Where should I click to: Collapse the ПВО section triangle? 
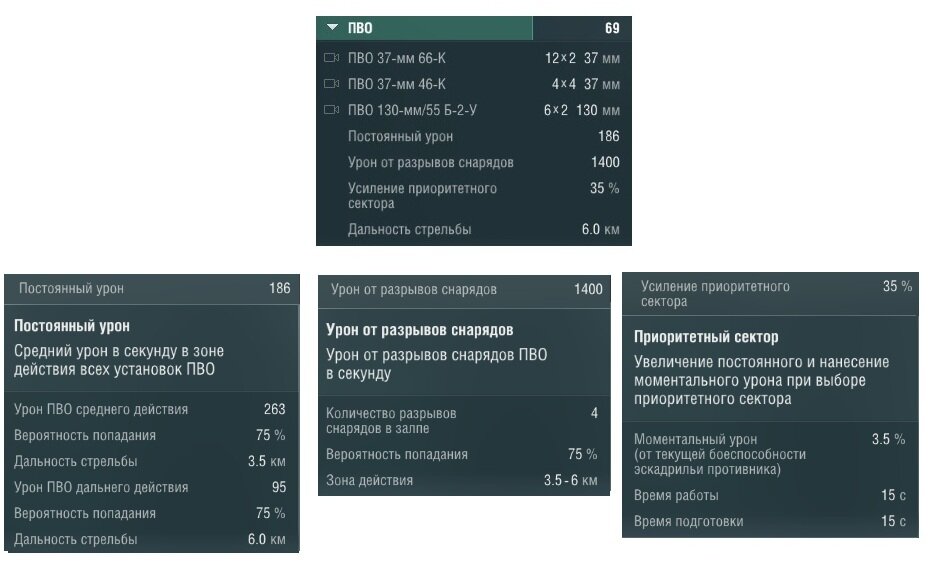332,28
